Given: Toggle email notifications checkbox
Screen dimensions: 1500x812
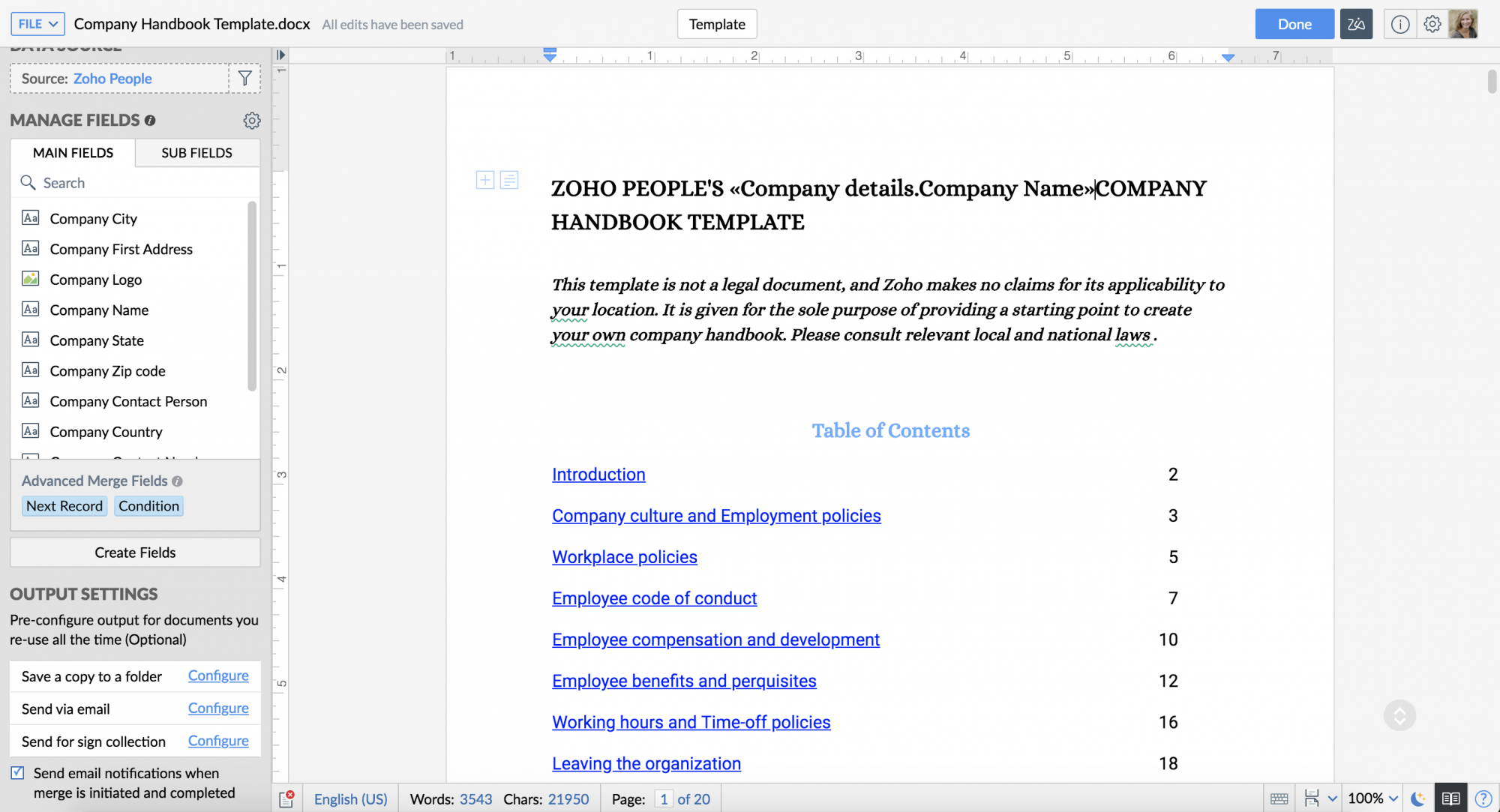Looking at the screenshot, I should tap(18, 773).
